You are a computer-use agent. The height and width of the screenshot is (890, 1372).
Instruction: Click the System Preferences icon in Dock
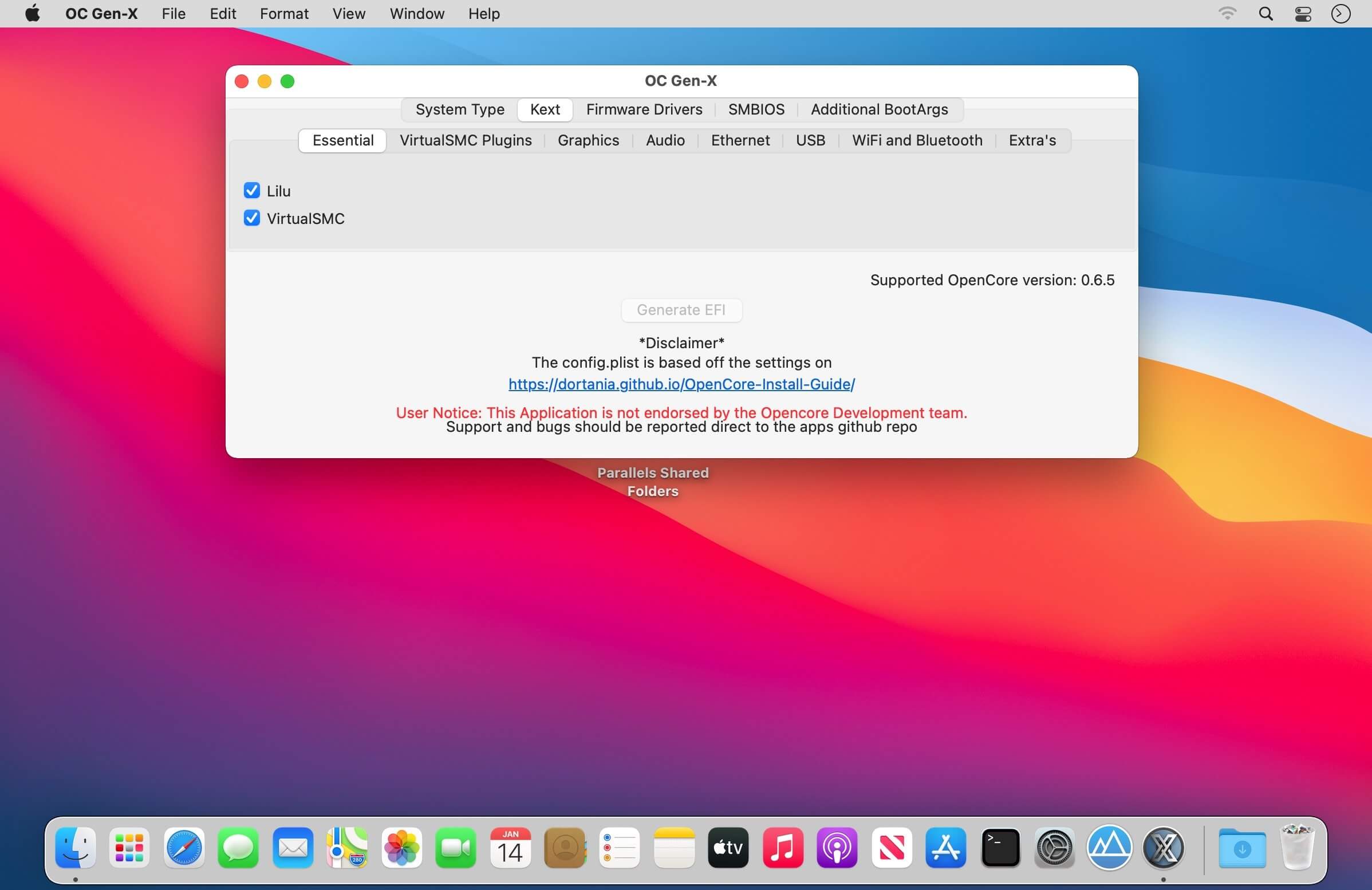coord(1054,847)
